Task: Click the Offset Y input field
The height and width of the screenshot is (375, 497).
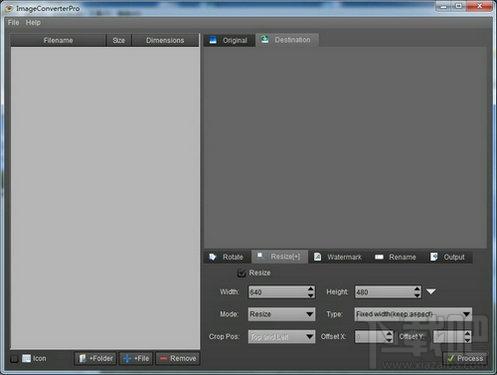Action: point(448,337)
